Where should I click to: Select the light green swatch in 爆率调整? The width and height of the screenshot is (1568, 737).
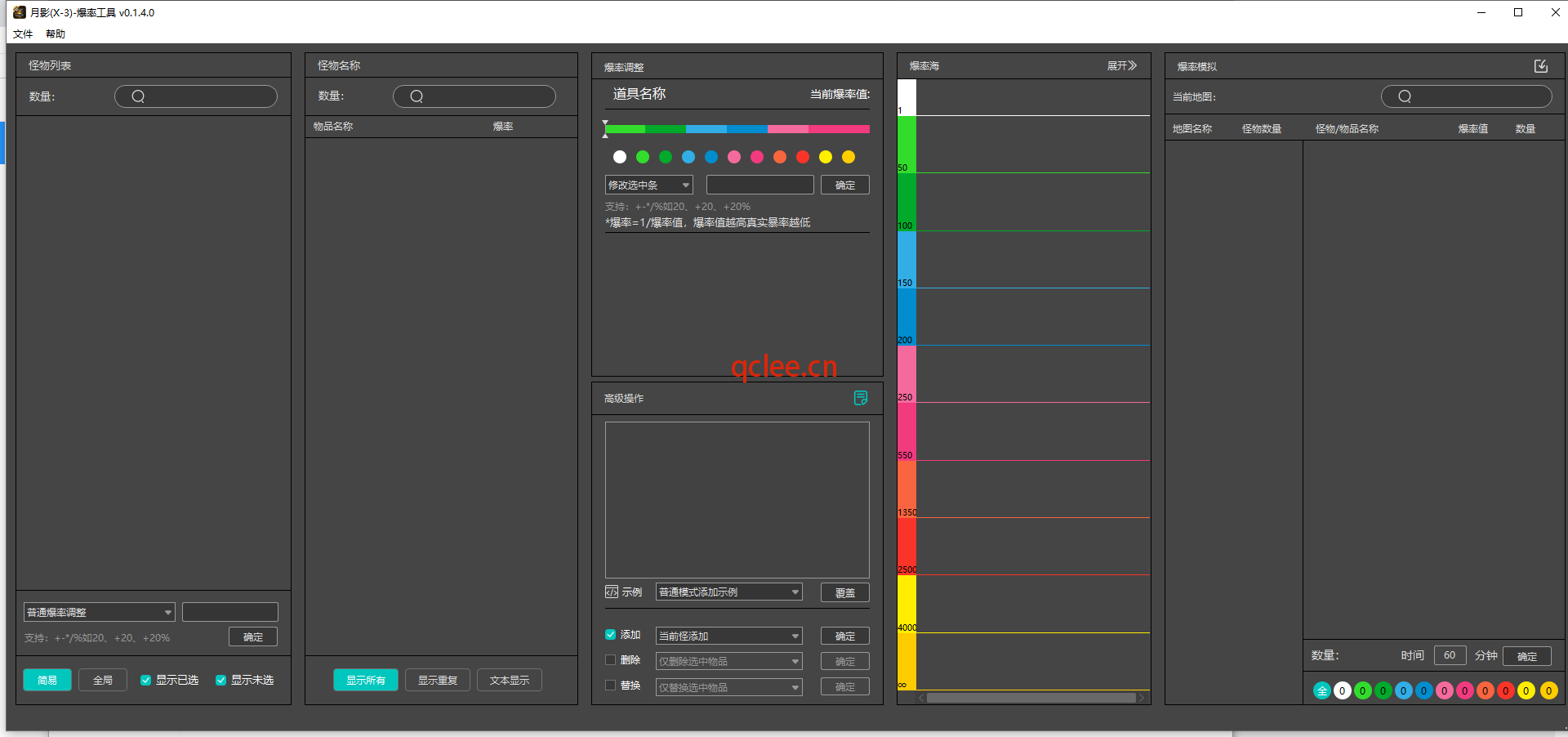coord(643,157)
